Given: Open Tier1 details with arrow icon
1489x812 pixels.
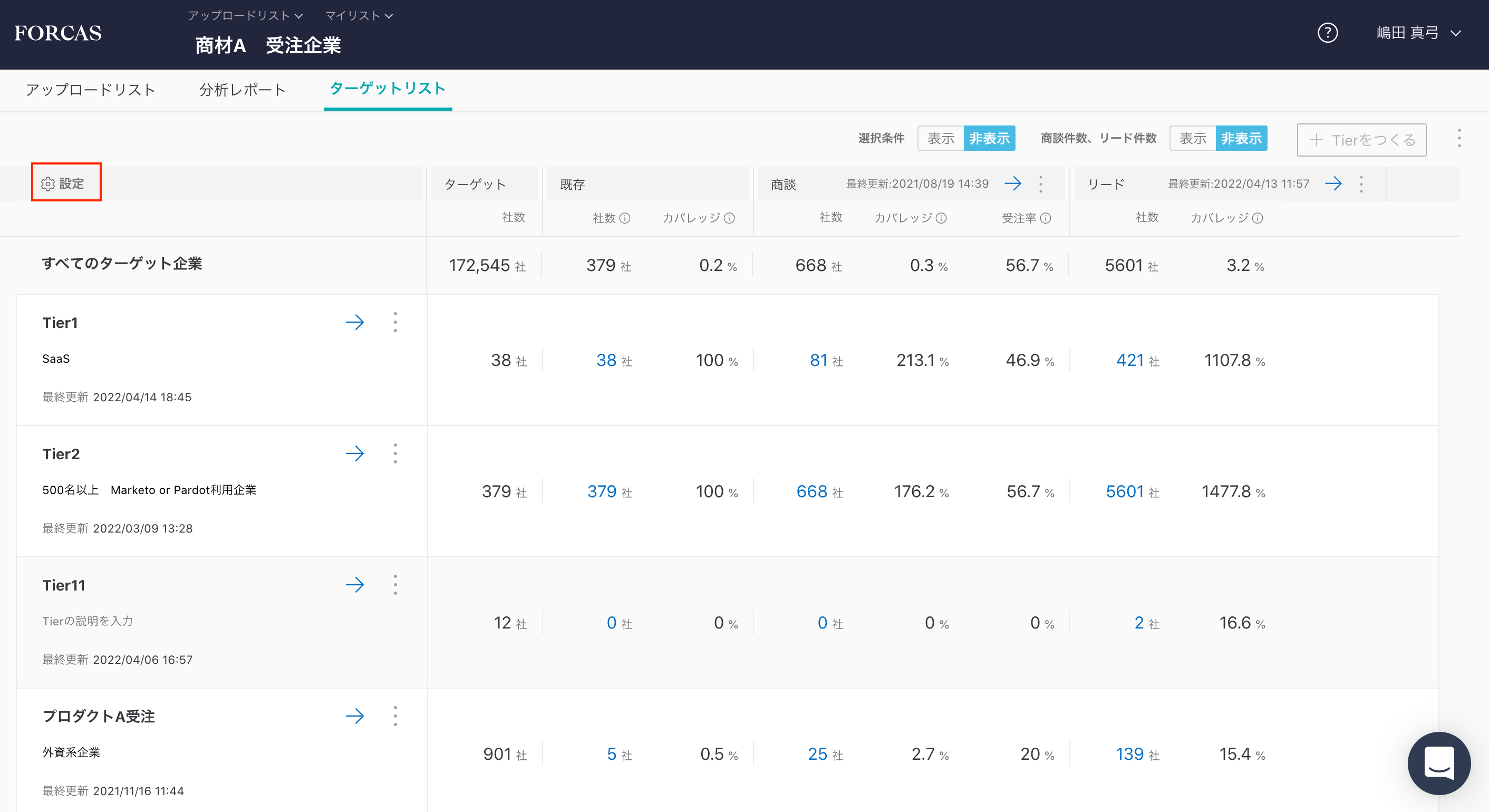Looking at the screenshot, I should [354, 322].
